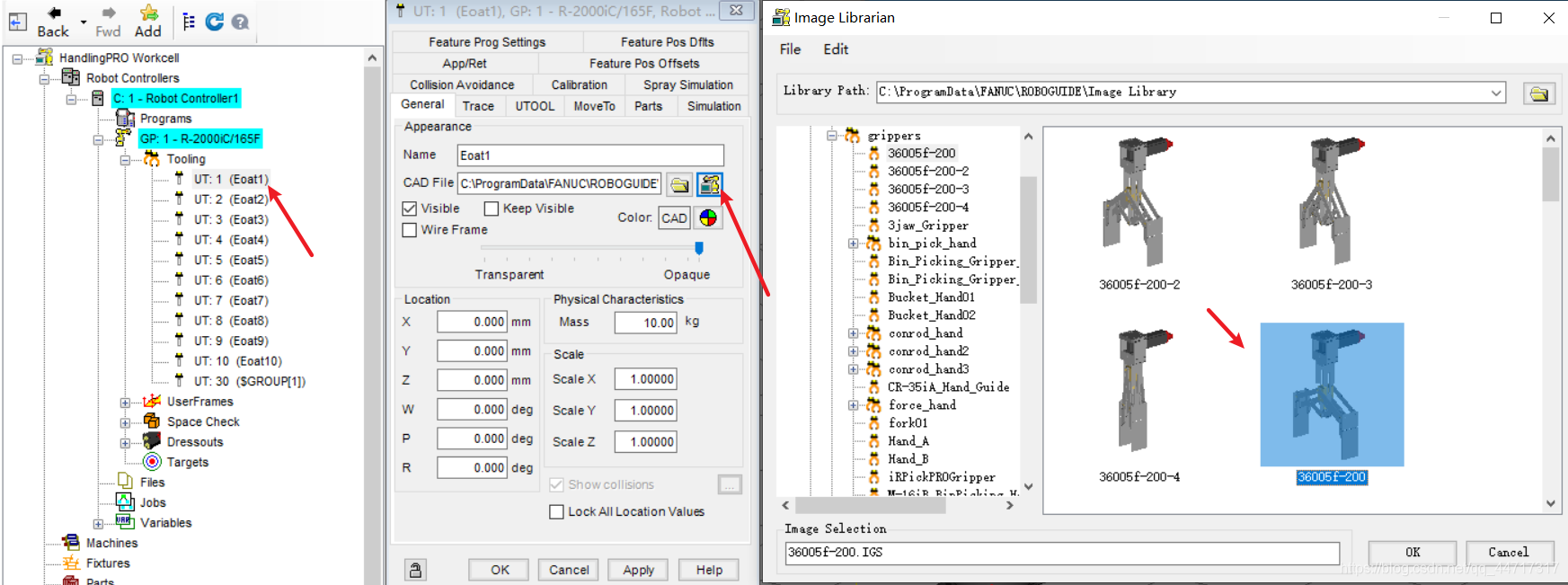Image resolution: width=1568 pixels, height=585 pixels.
Task: Open the File menu in Image Librarian
Action: coord(790,49)
